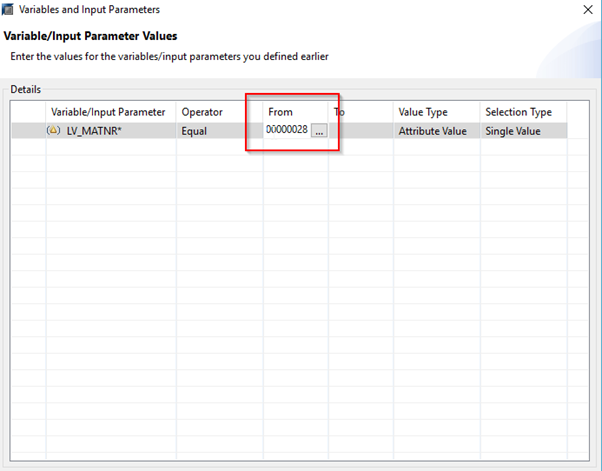The width and height of the screenshot is (602, 471).
Task: Click the Details group label
Action: (25, 89)
